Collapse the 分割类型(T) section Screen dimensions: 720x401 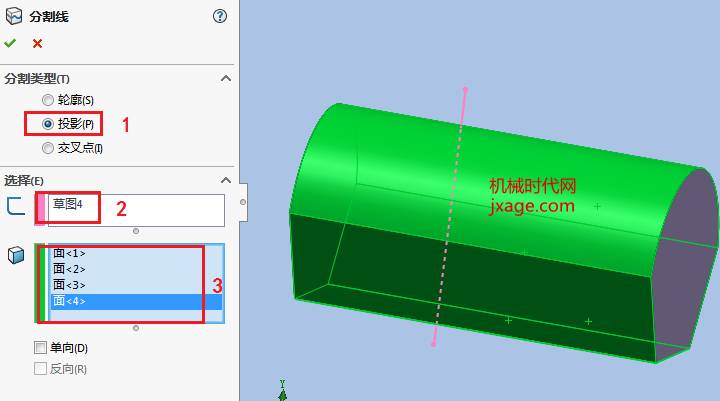[225, 79]
